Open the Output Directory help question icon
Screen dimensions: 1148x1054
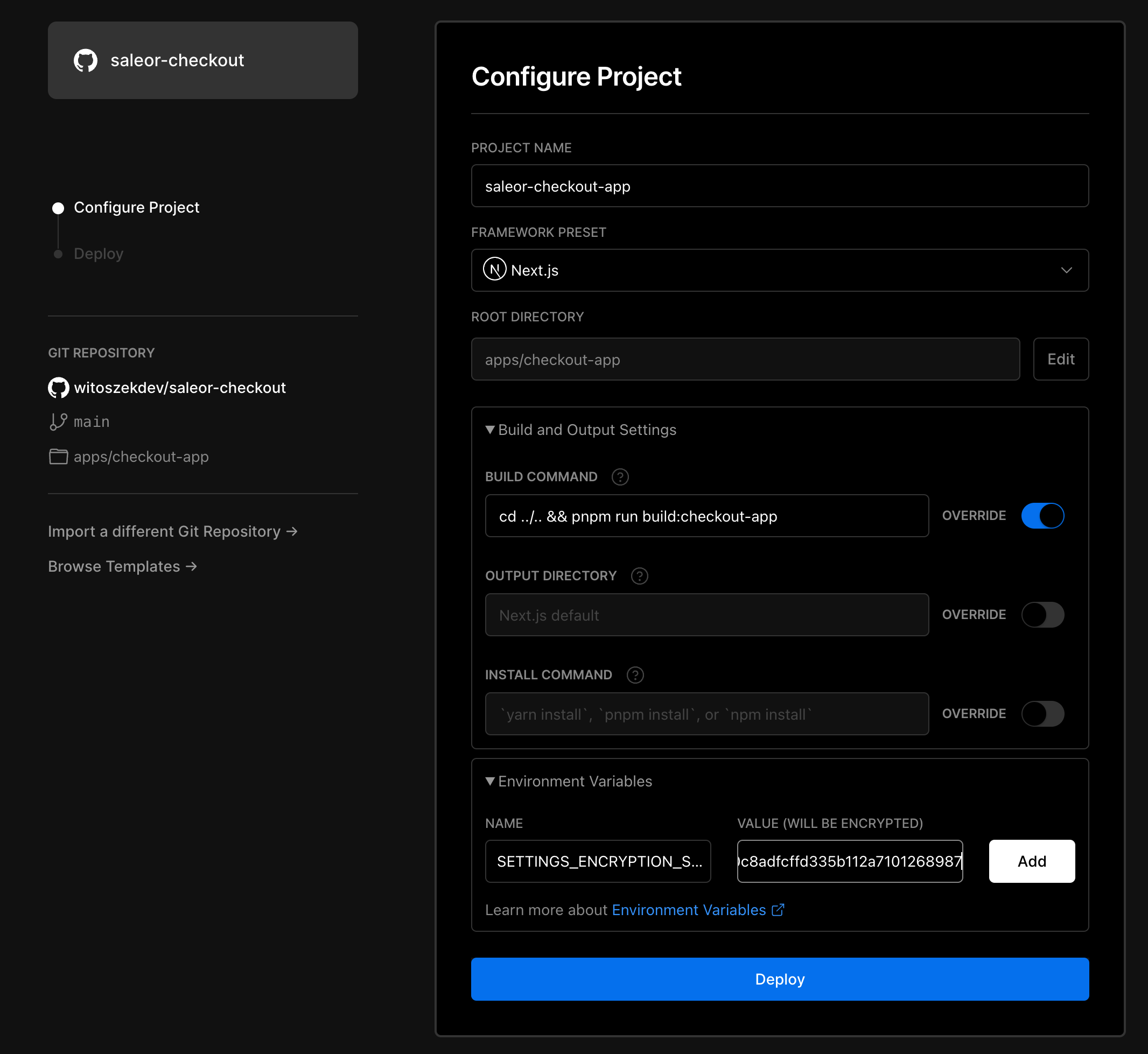coord(639,576)
